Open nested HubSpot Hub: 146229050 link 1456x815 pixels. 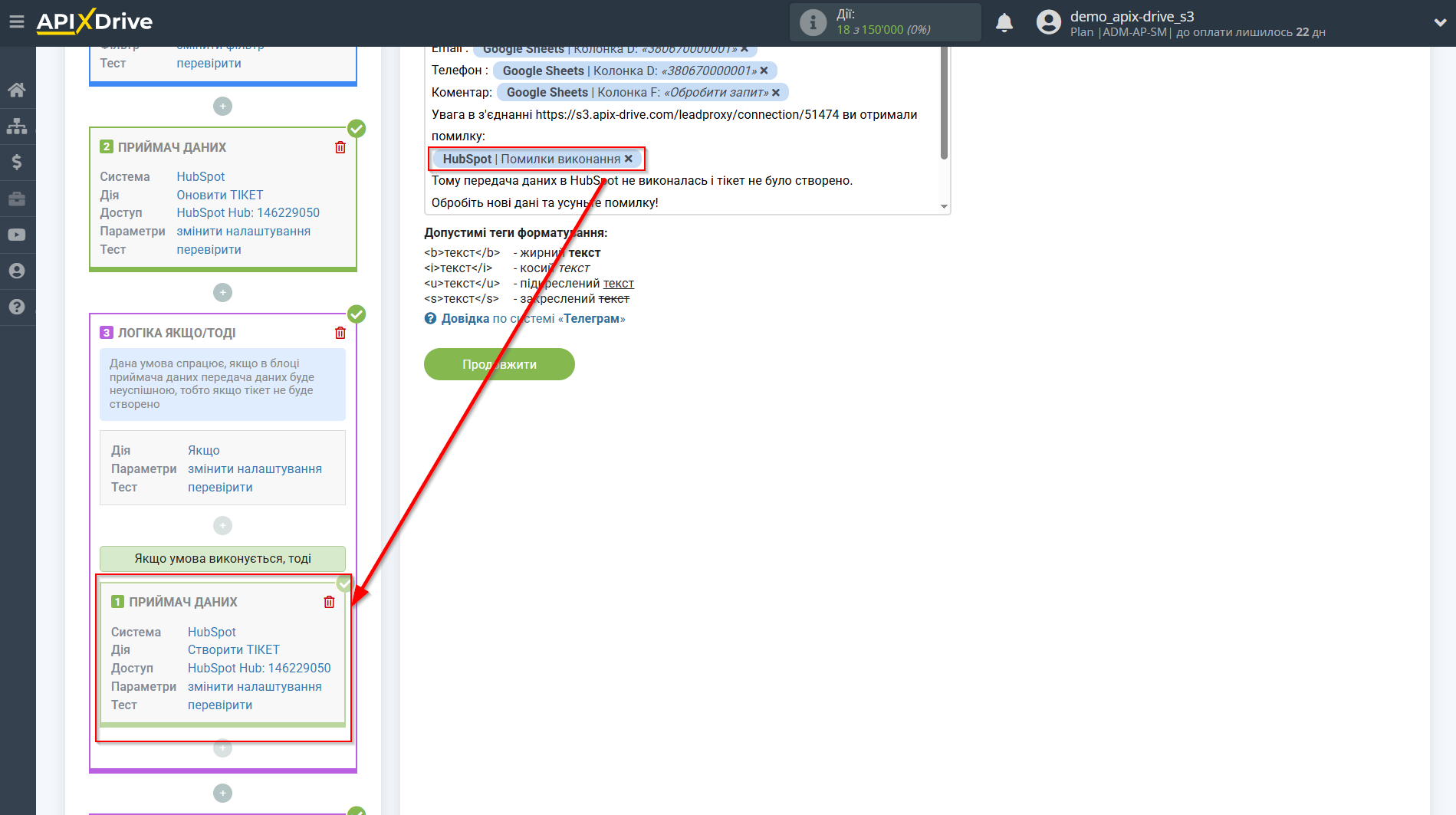pos(260,668)
